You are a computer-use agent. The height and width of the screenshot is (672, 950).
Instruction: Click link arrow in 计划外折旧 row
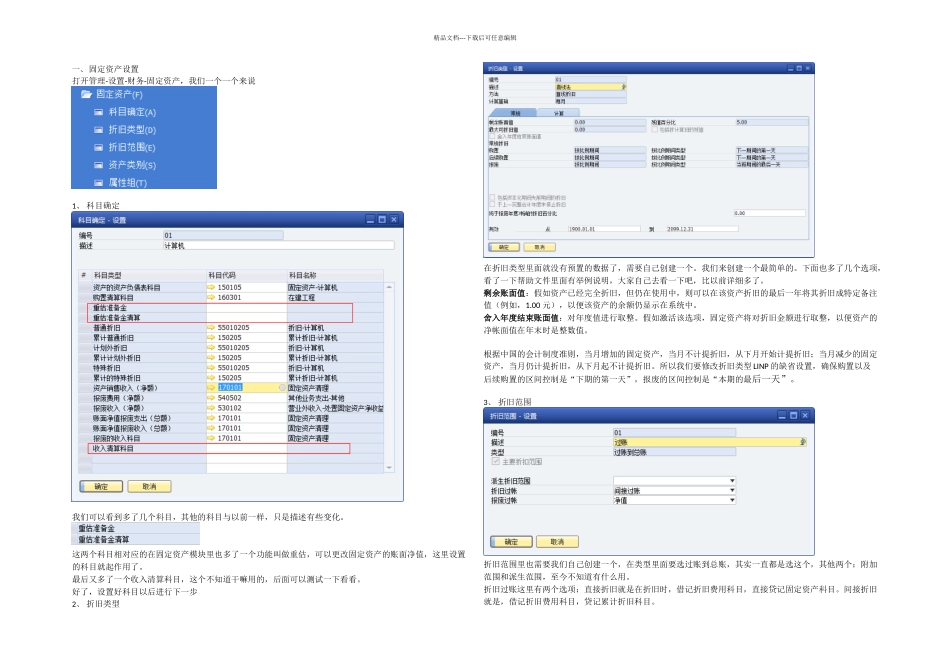tap(211, 347)
